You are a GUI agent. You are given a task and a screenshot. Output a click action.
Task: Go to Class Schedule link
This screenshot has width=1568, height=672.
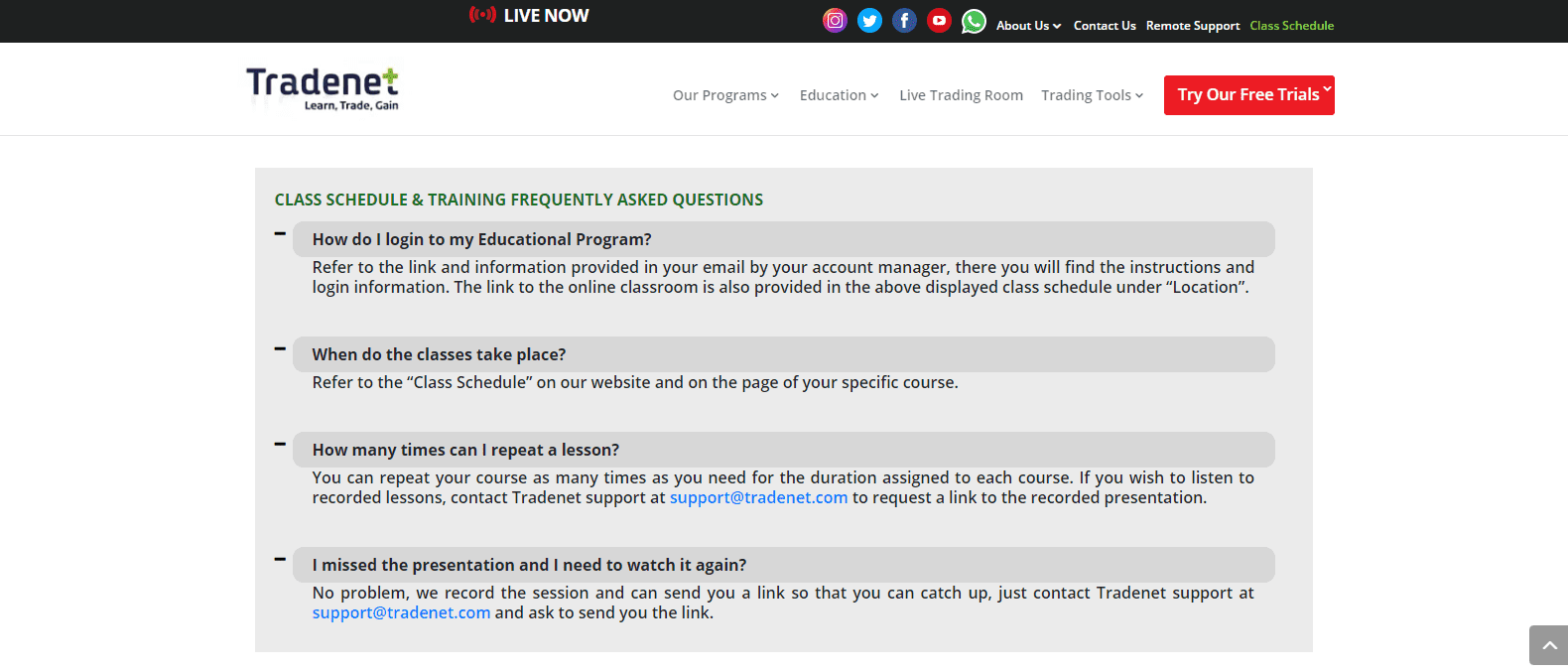click(x=1292, y=26)
